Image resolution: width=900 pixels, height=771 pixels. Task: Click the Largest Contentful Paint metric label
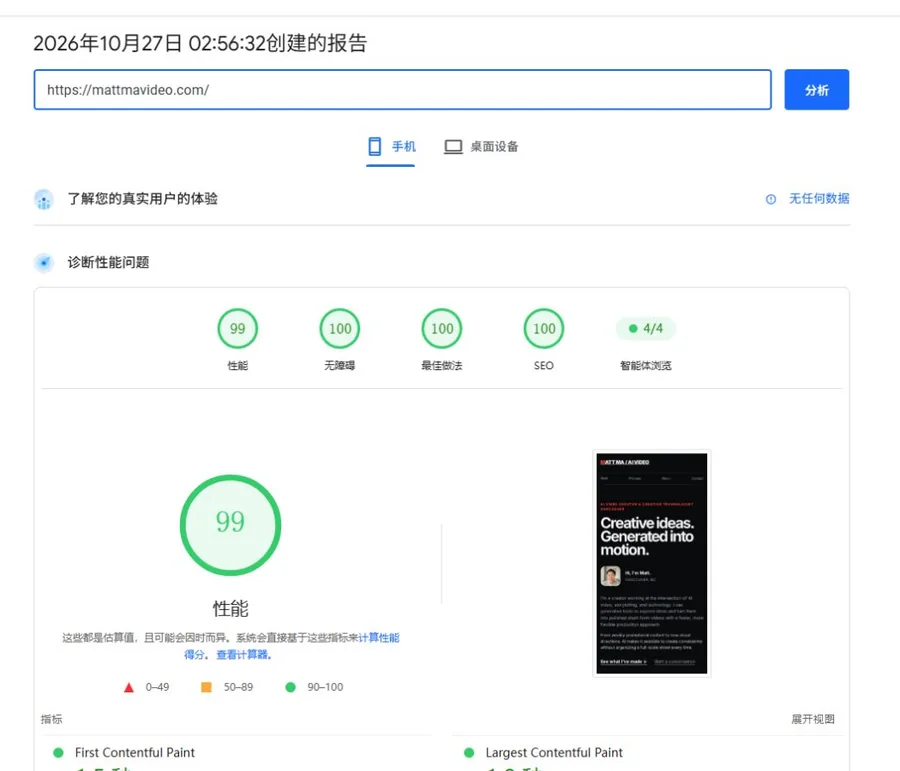[554, 753]
